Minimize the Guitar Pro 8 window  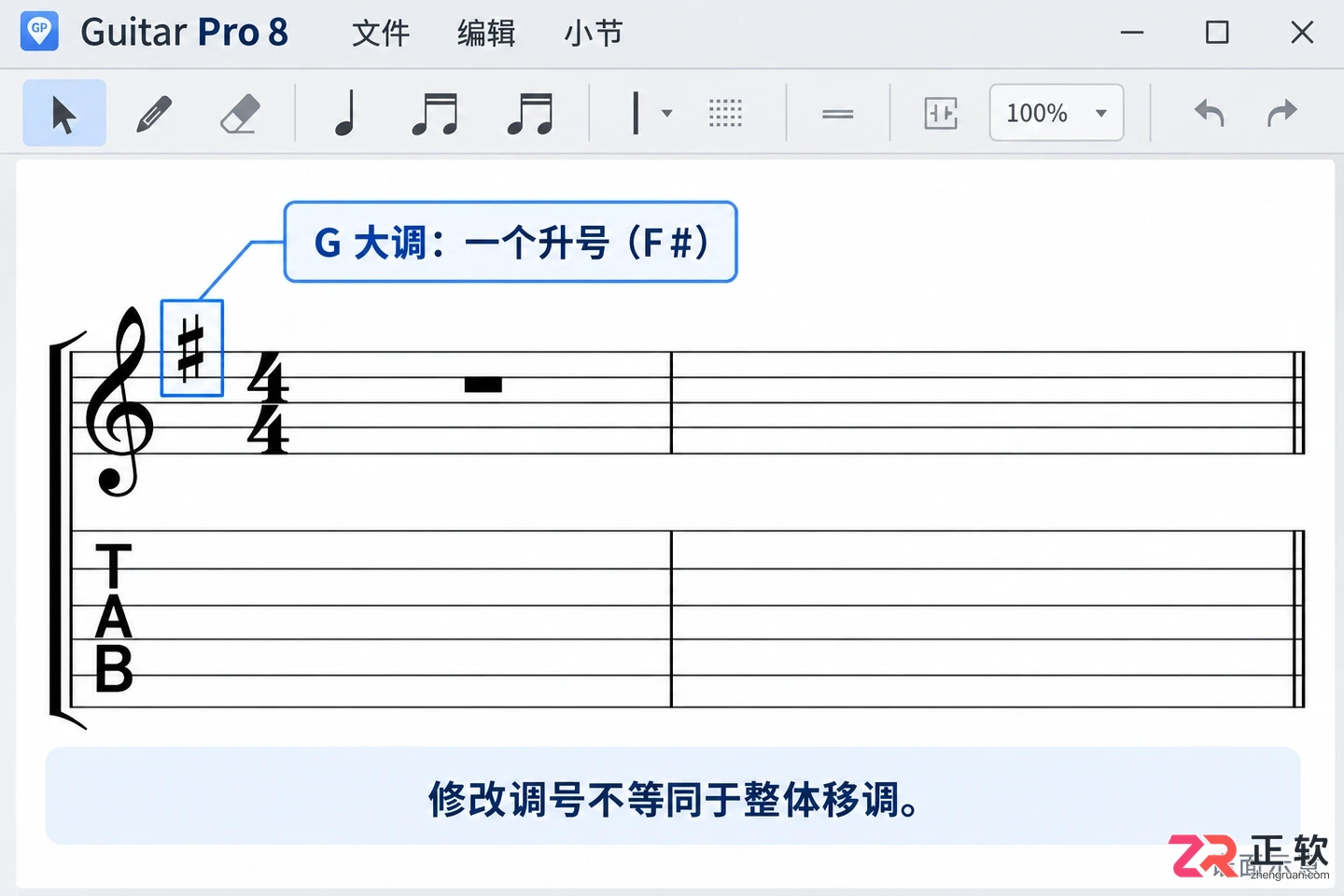[x=1132, y=33]
